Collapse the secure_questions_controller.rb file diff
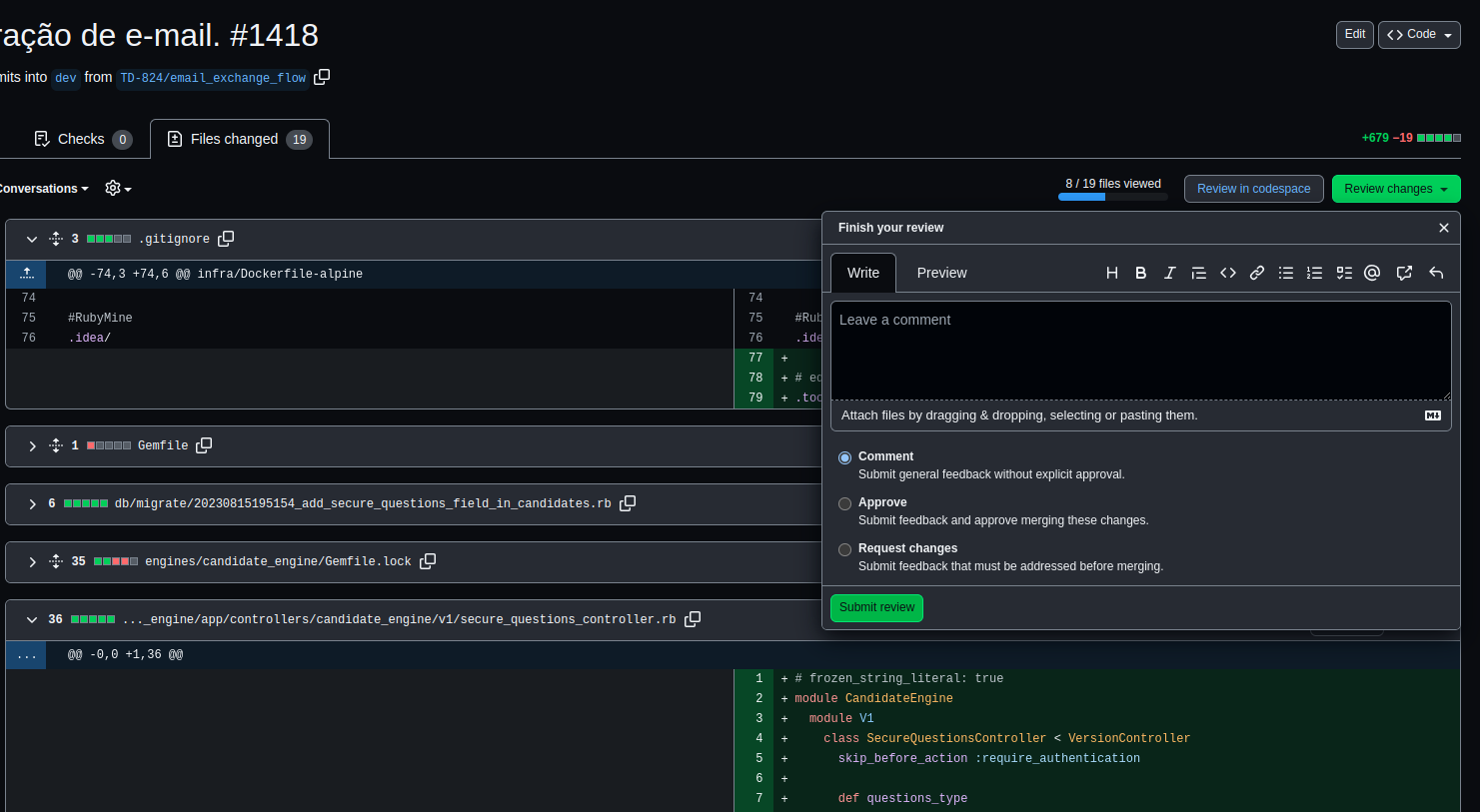The image size is (1480, 812). [x=32, y=619]
